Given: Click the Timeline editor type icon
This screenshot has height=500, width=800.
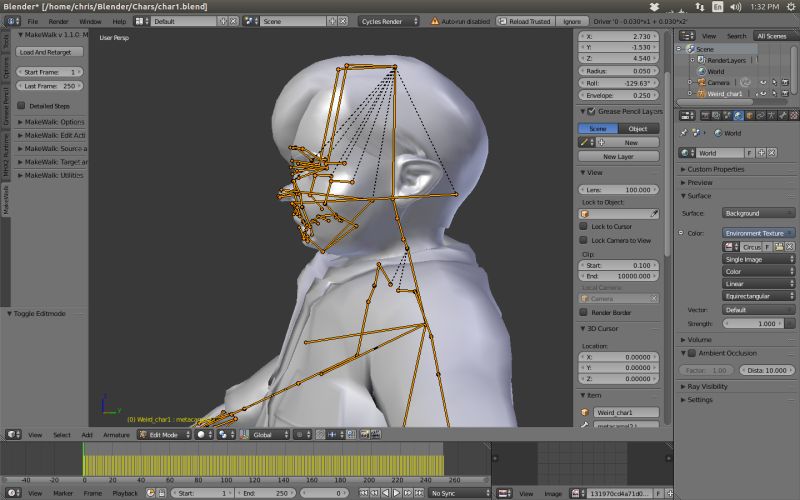Looking at the screenshot, I should pyautogui.click(x=11, y=493).
